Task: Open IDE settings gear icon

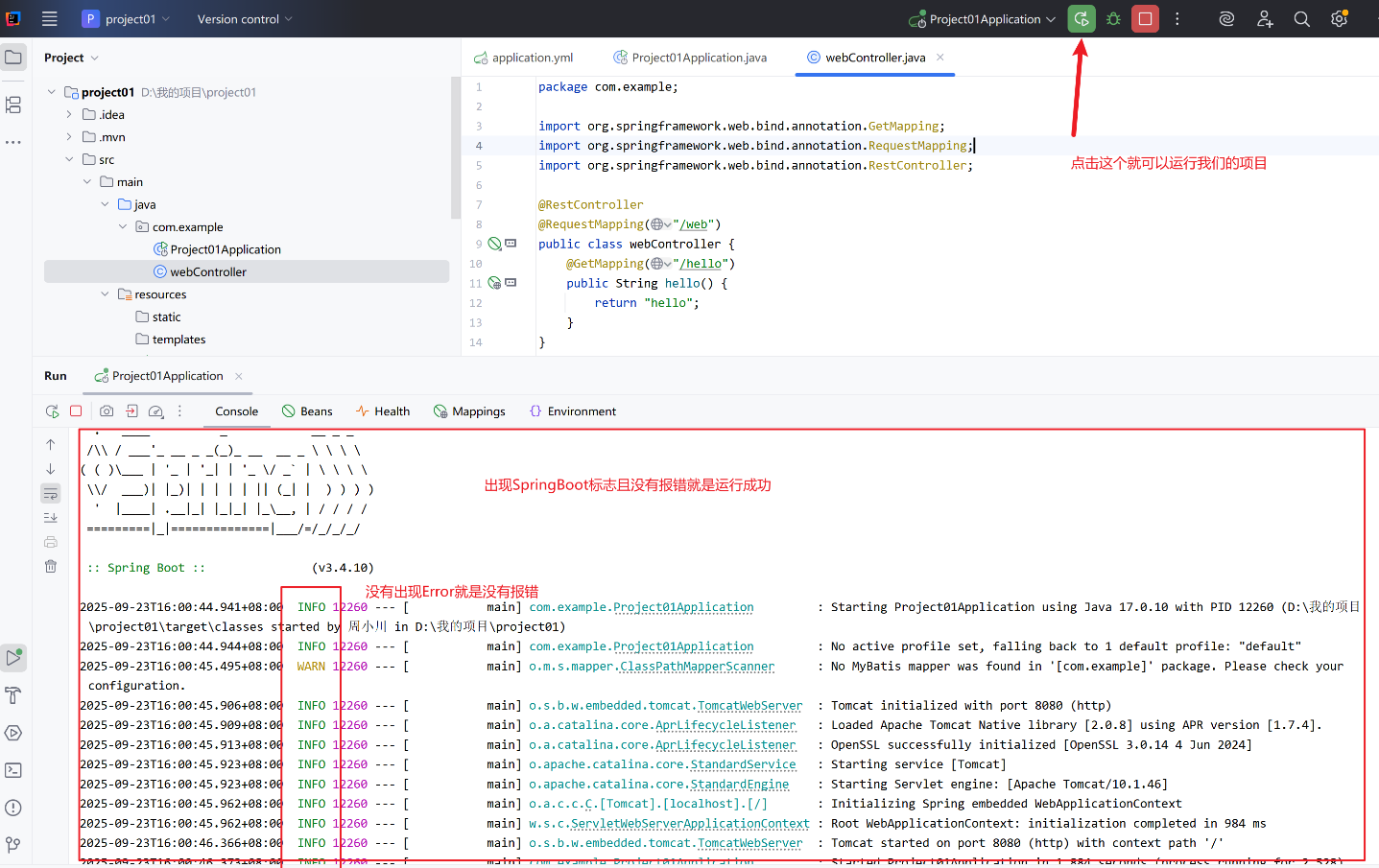Action: (1339, 19)
